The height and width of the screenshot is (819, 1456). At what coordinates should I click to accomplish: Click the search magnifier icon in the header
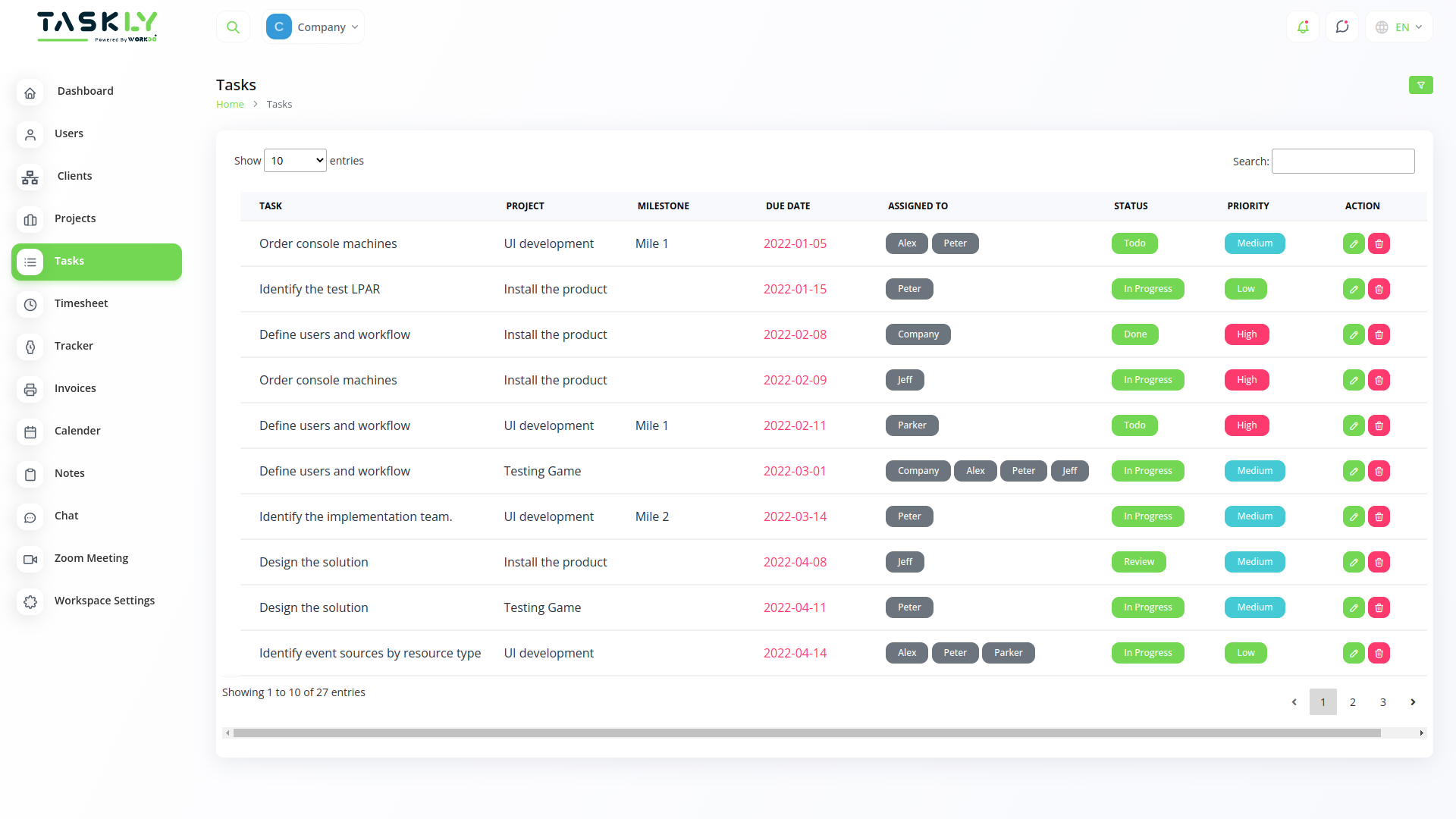pos(233,27)
